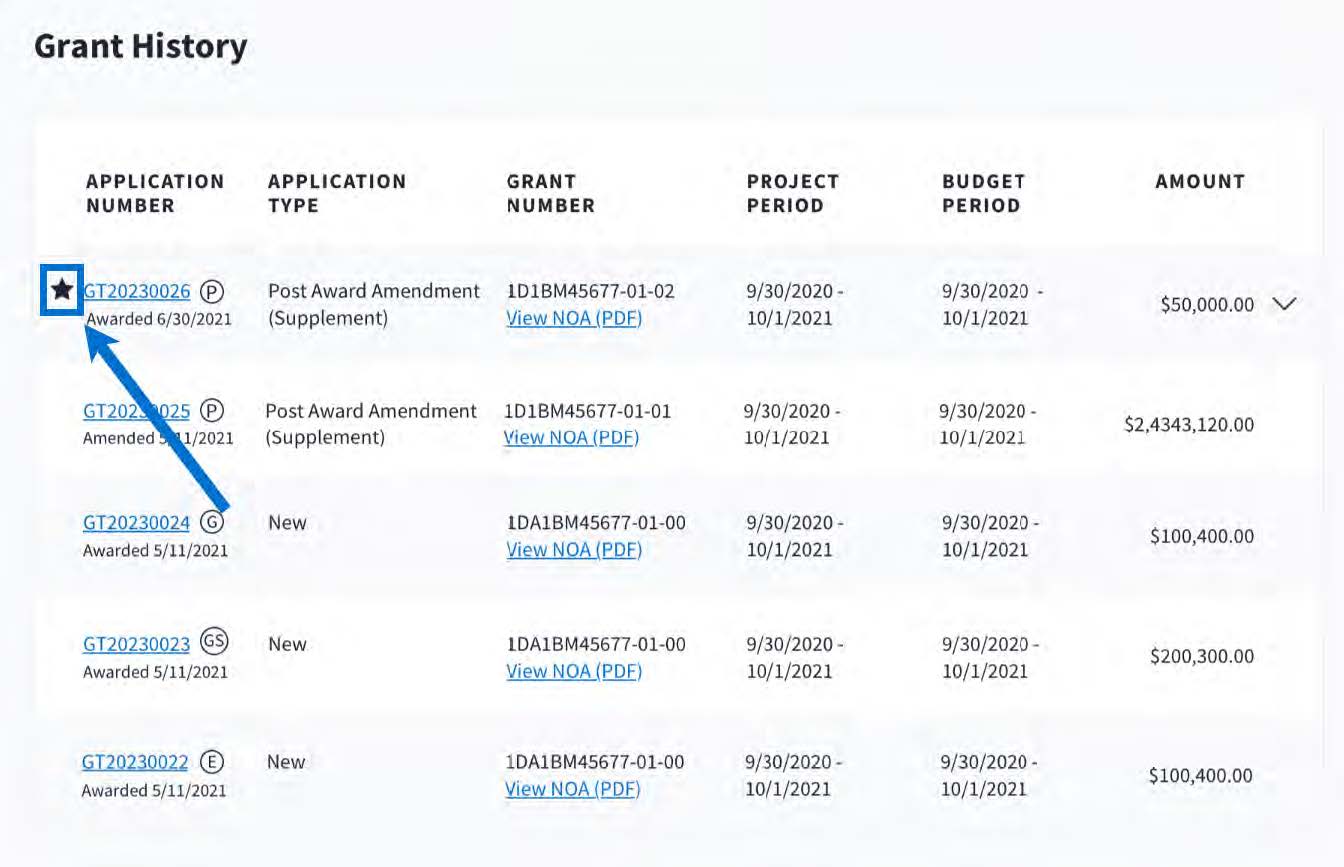Open application GT20230022 link
The width and height of the screenshot is (1344, 867).
[x=135, y=763]
